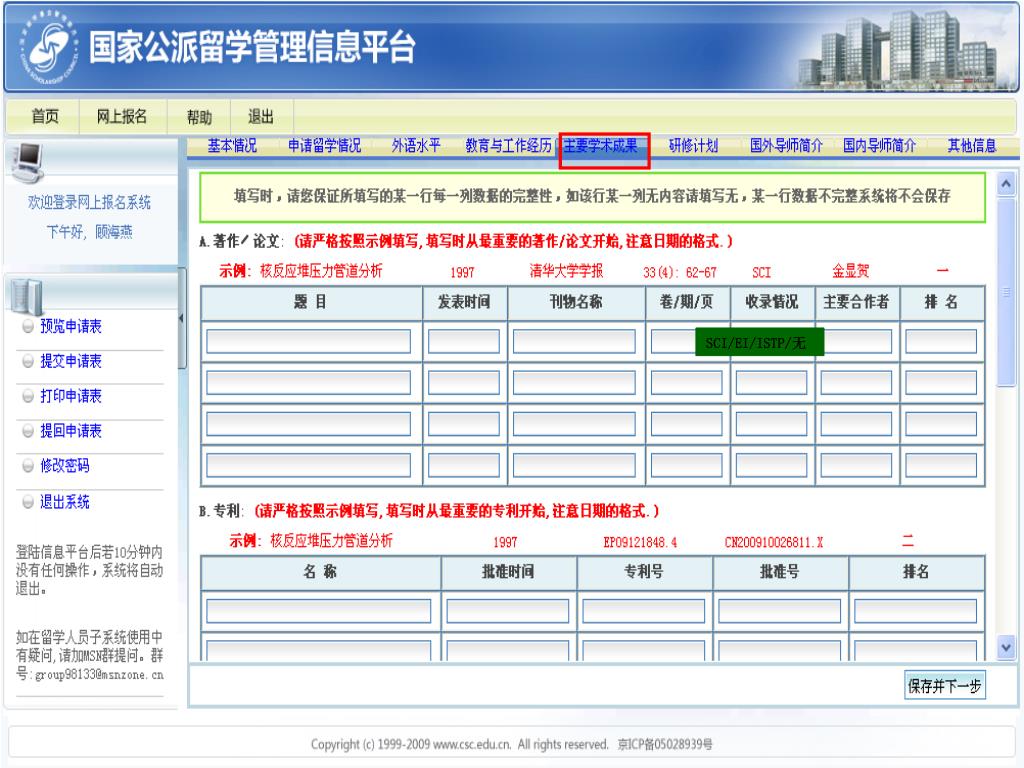Focus second row 主要合作者 input field
The height and width of the screenshot is (768, 1024).
tap(856, 382)
